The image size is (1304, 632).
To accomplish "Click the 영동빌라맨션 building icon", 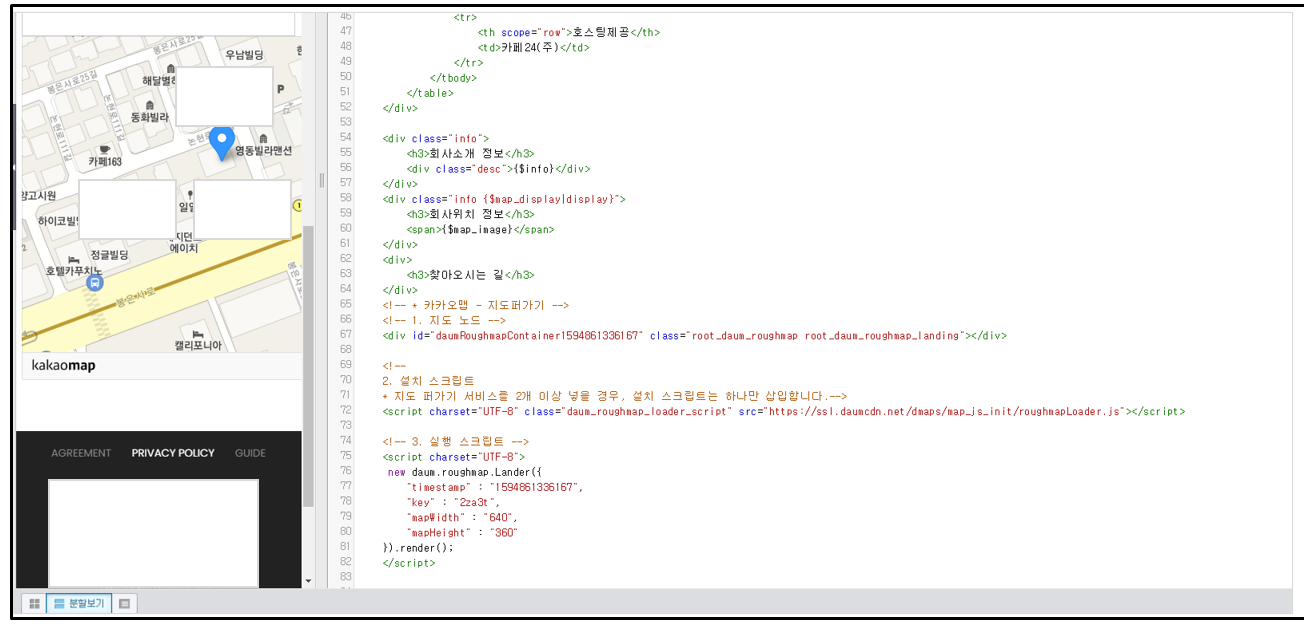I will coord(263,138).
